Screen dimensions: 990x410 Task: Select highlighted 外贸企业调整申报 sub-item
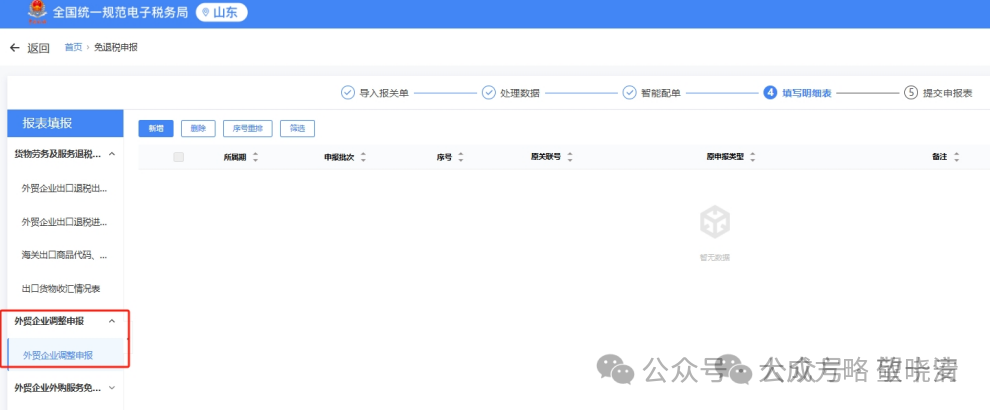pos(66,355)
